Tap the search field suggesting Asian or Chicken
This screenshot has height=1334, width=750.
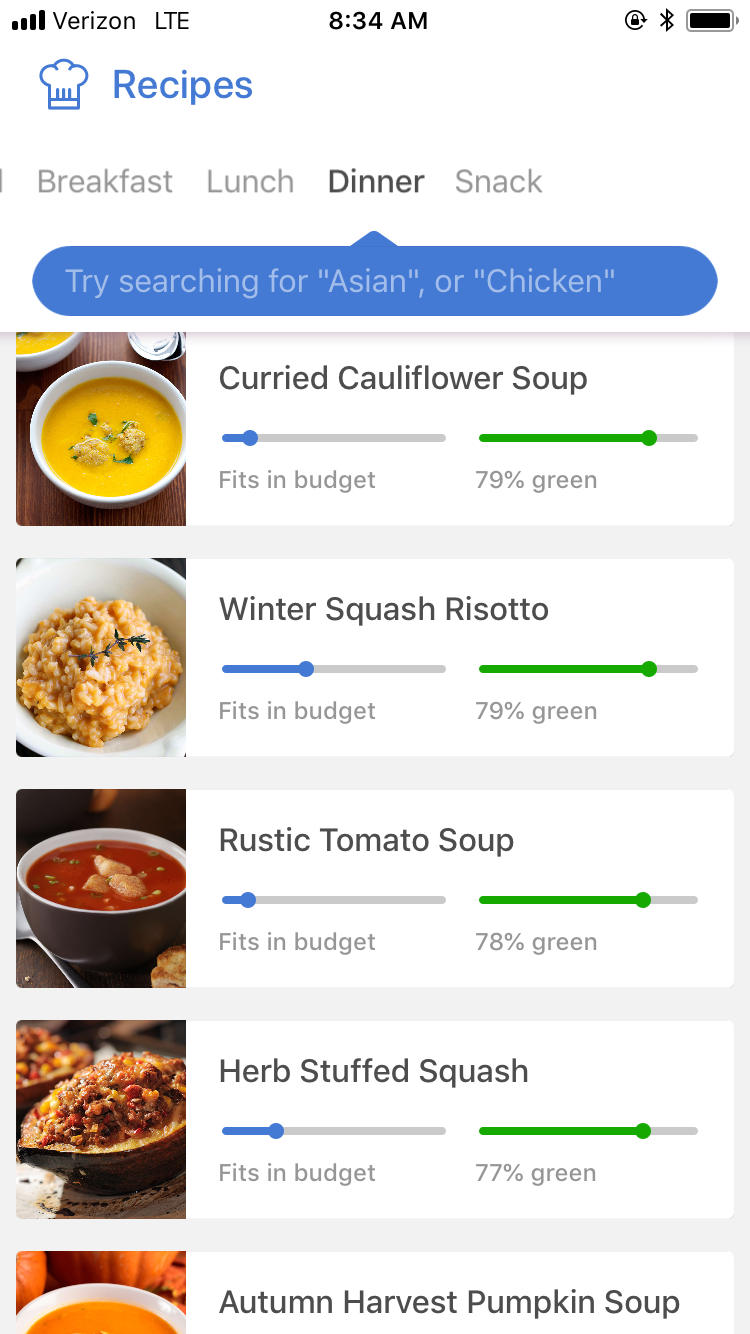[x=375, y=281]
